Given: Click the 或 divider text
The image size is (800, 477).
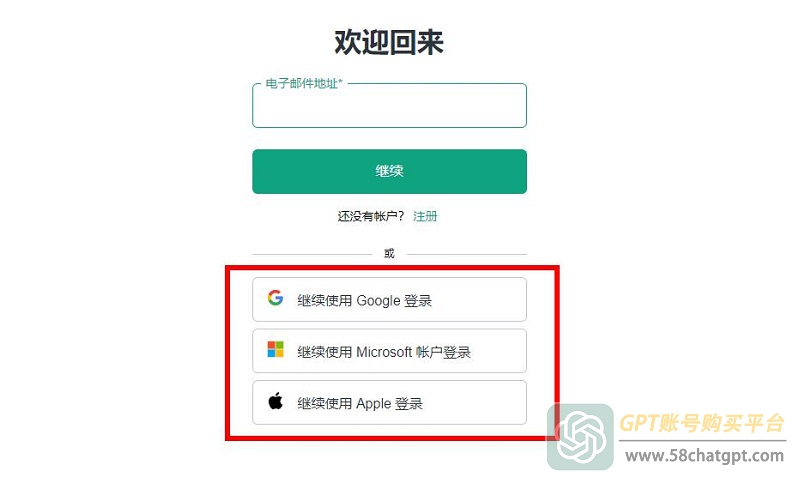Looking at the screenshot, I should click(x=389, y=254).
